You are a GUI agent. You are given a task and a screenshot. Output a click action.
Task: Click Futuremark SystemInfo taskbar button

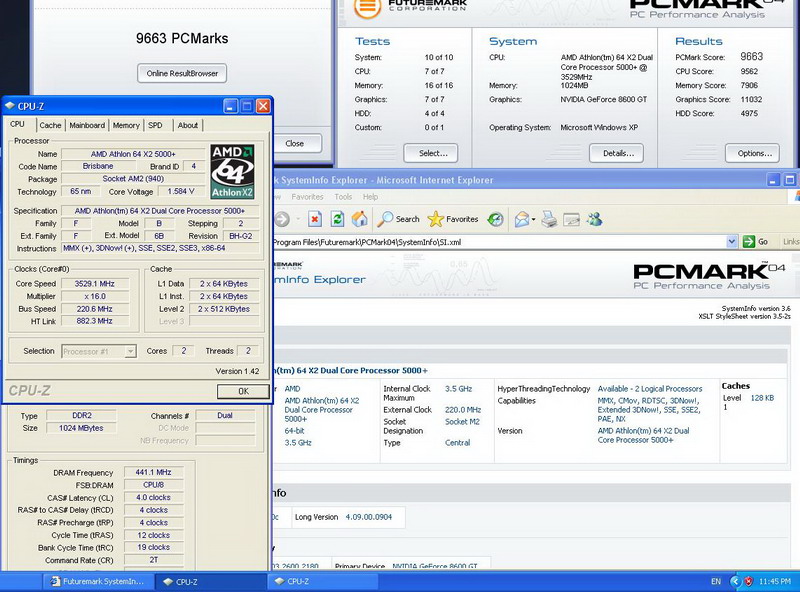(98, 581)
